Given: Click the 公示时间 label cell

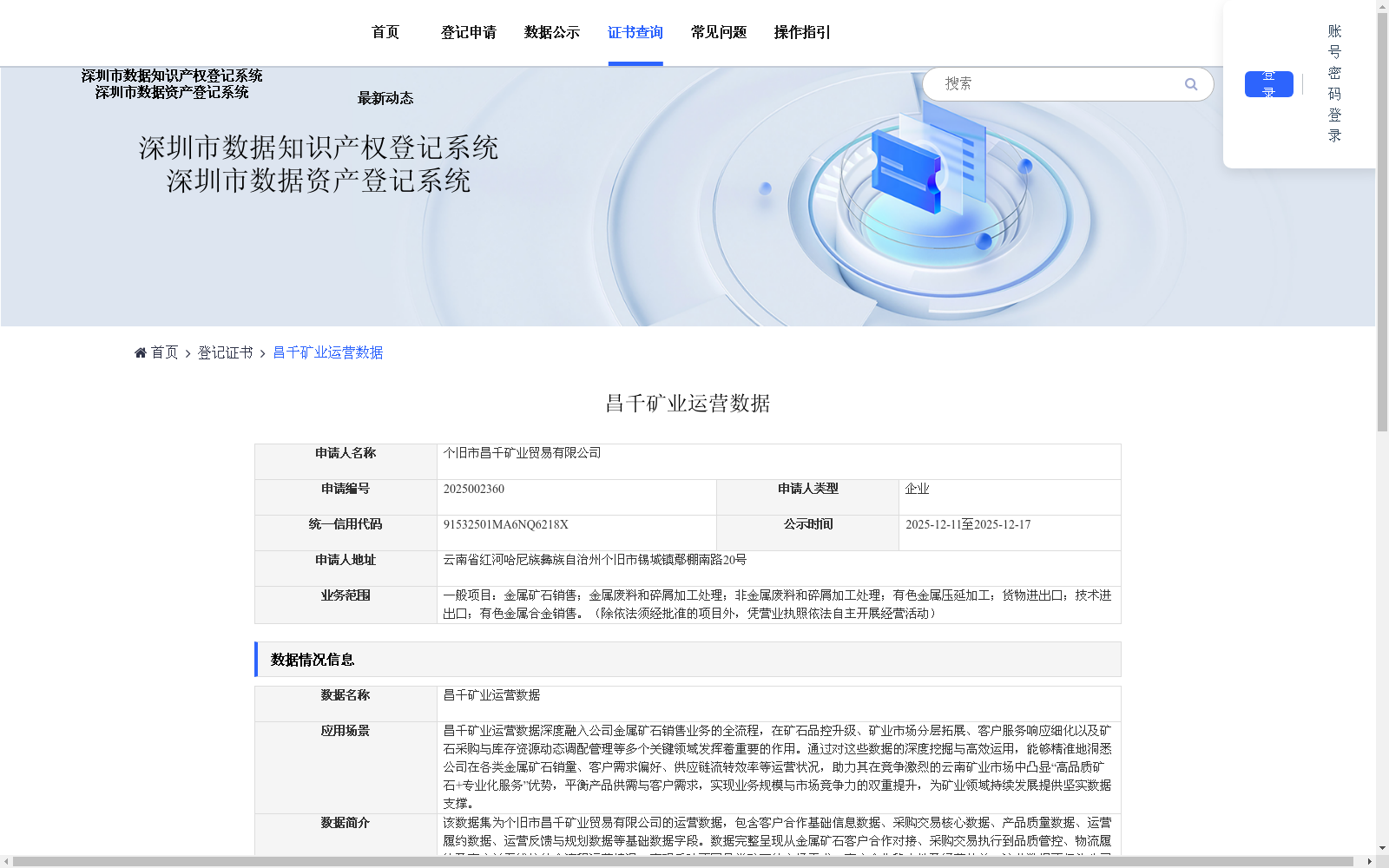Looking at the screenshot, I should (807, 533).
